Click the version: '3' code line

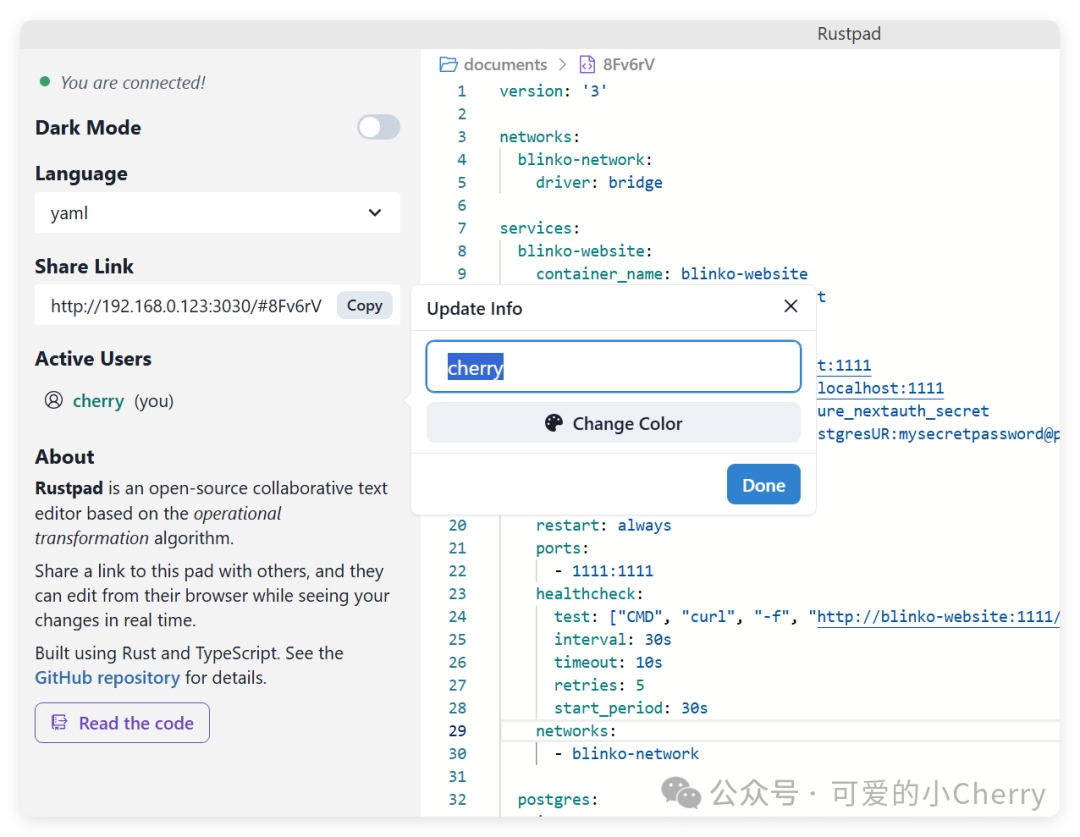(x=553, y=91)
